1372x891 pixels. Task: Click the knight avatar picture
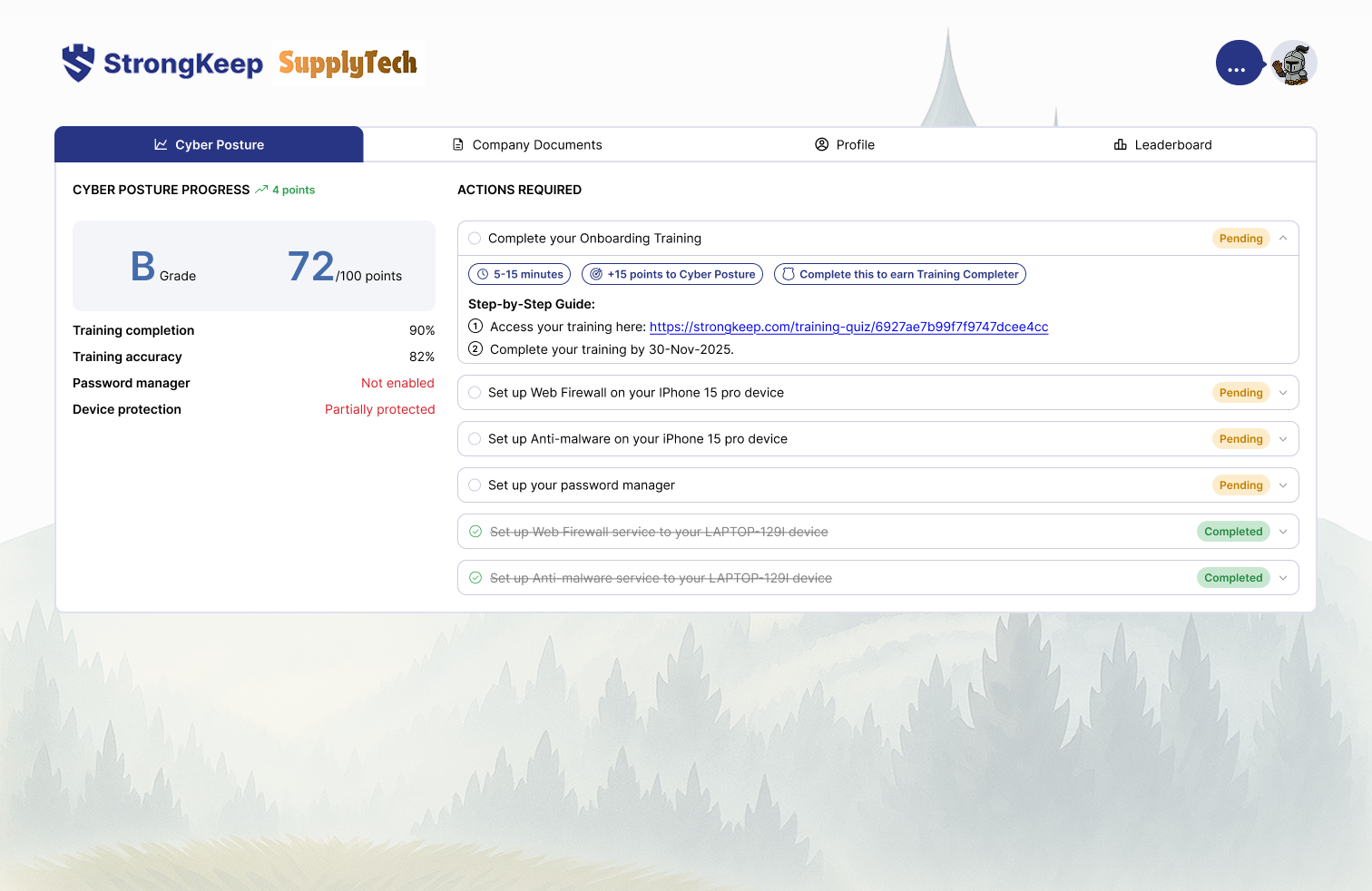1294,64
